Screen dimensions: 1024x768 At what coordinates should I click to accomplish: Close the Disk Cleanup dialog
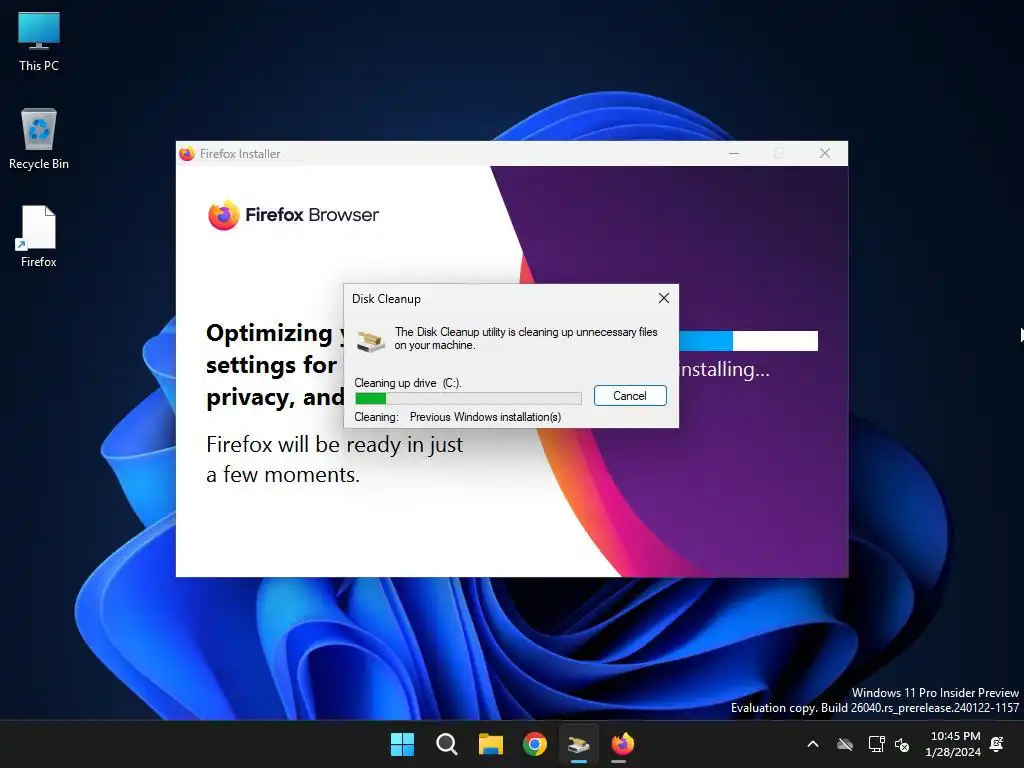[x=664, y=298]
